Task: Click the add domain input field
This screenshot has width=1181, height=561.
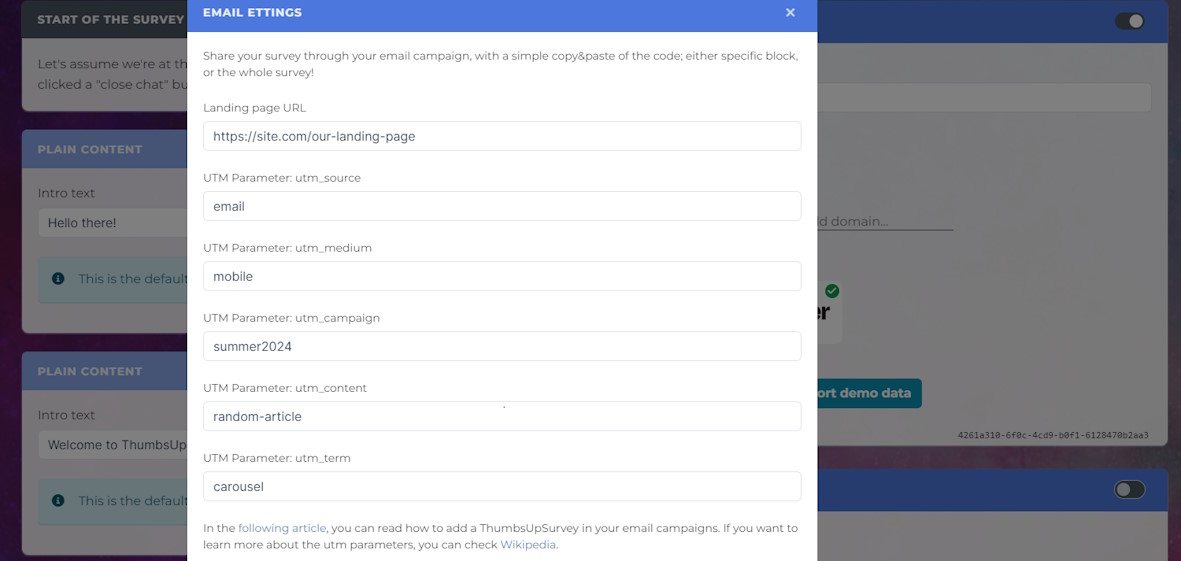Action: (885, 221)
